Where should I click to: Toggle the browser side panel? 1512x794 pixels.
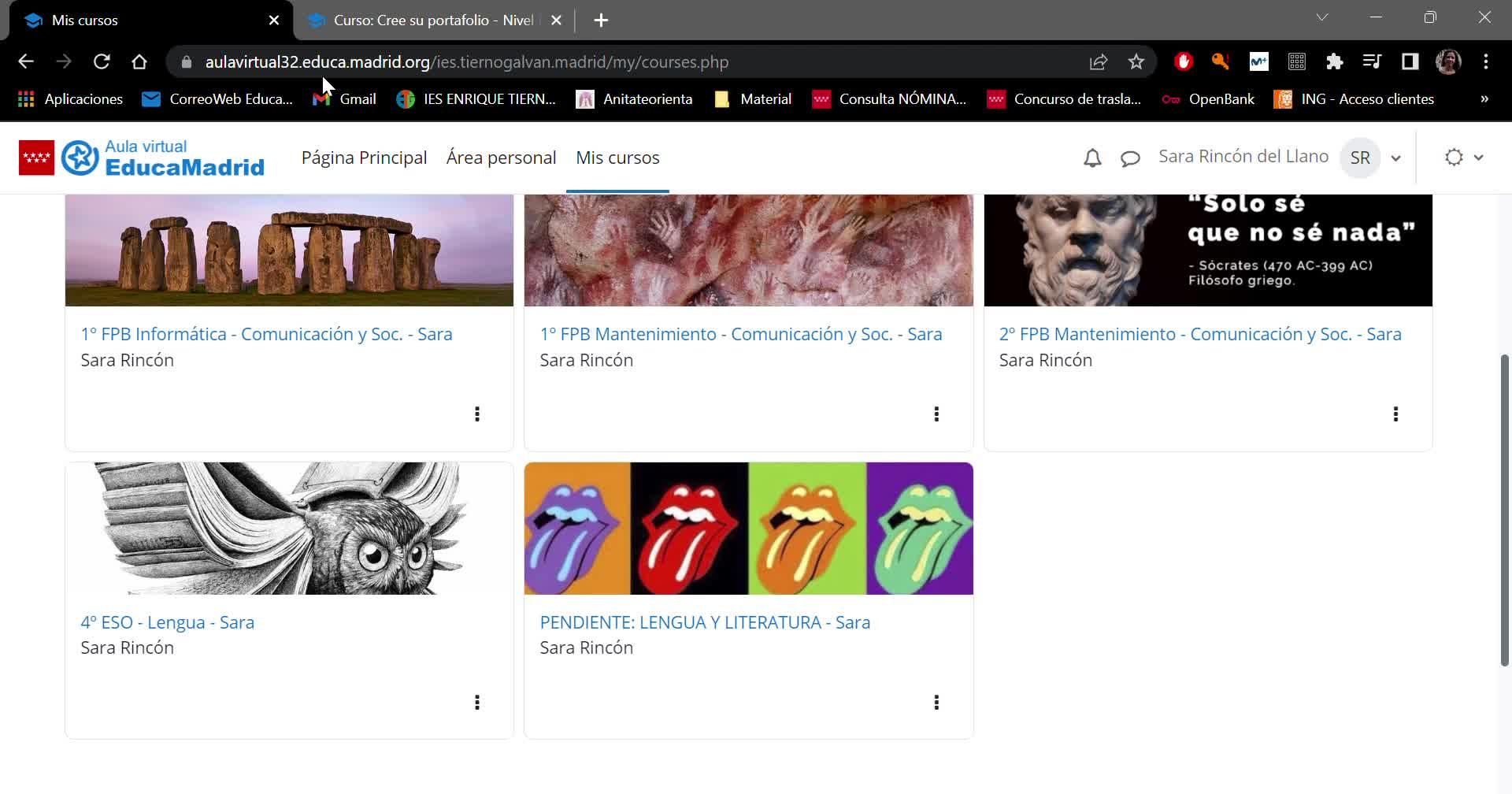click(x=1410, y=61)
